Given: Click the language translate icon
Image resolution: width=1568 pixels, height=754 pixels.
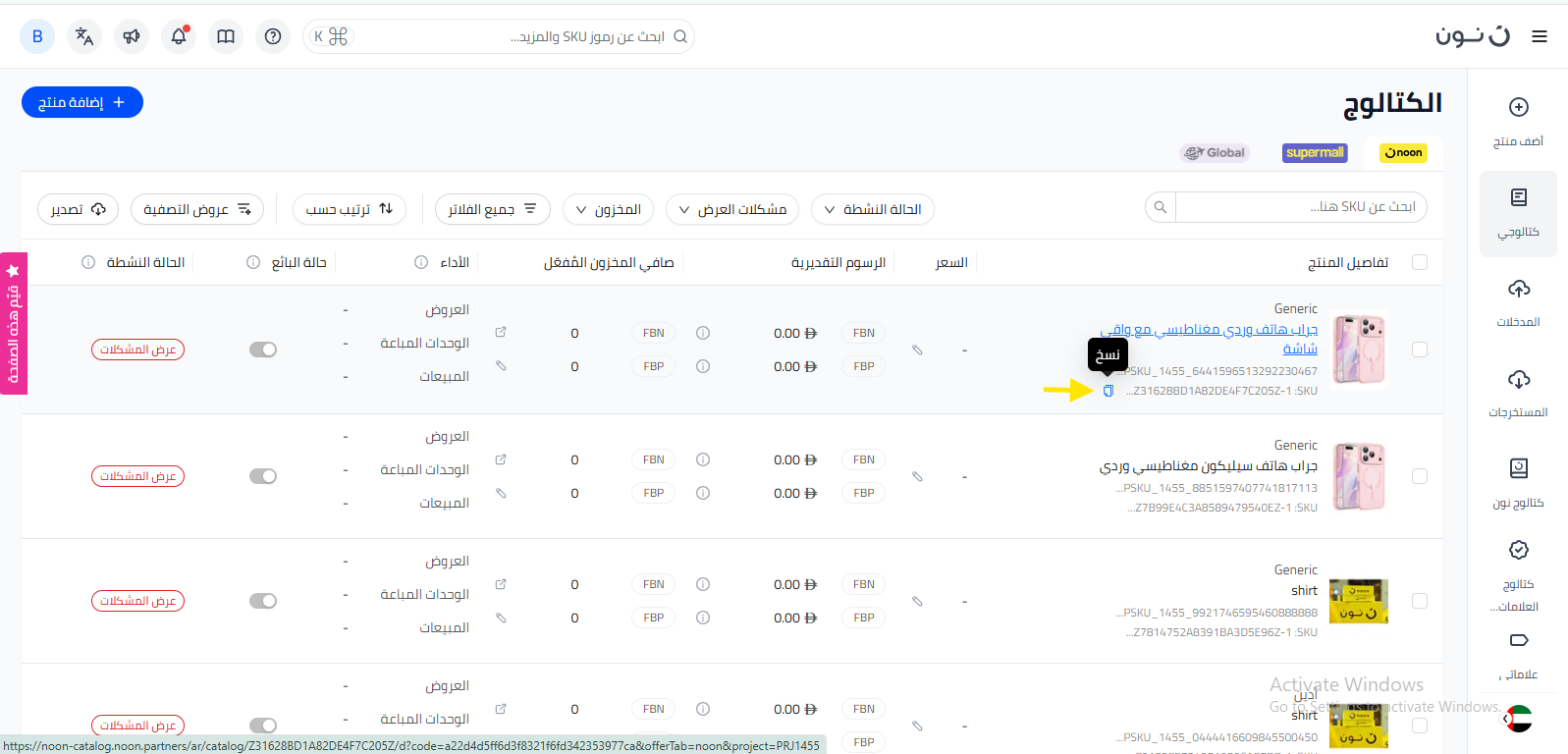Looking at the screenshot, I should pos(84,36).
